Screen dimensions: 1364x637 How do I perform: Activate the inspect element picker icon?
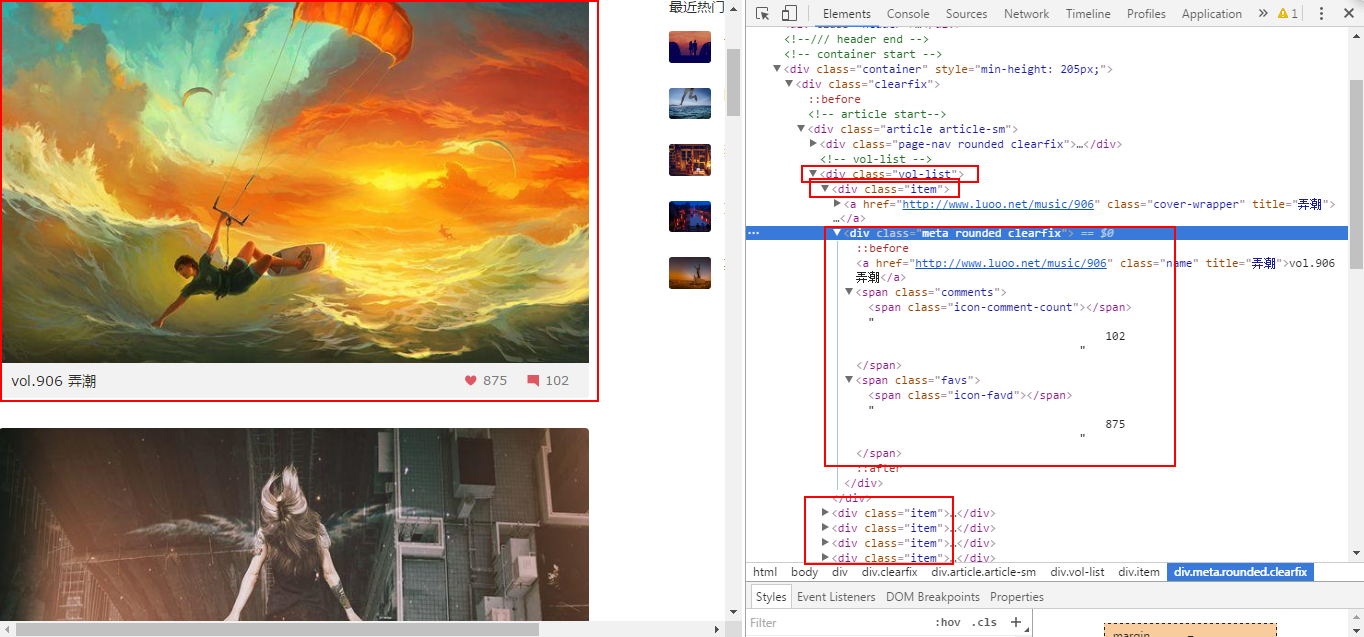[763, 14]
